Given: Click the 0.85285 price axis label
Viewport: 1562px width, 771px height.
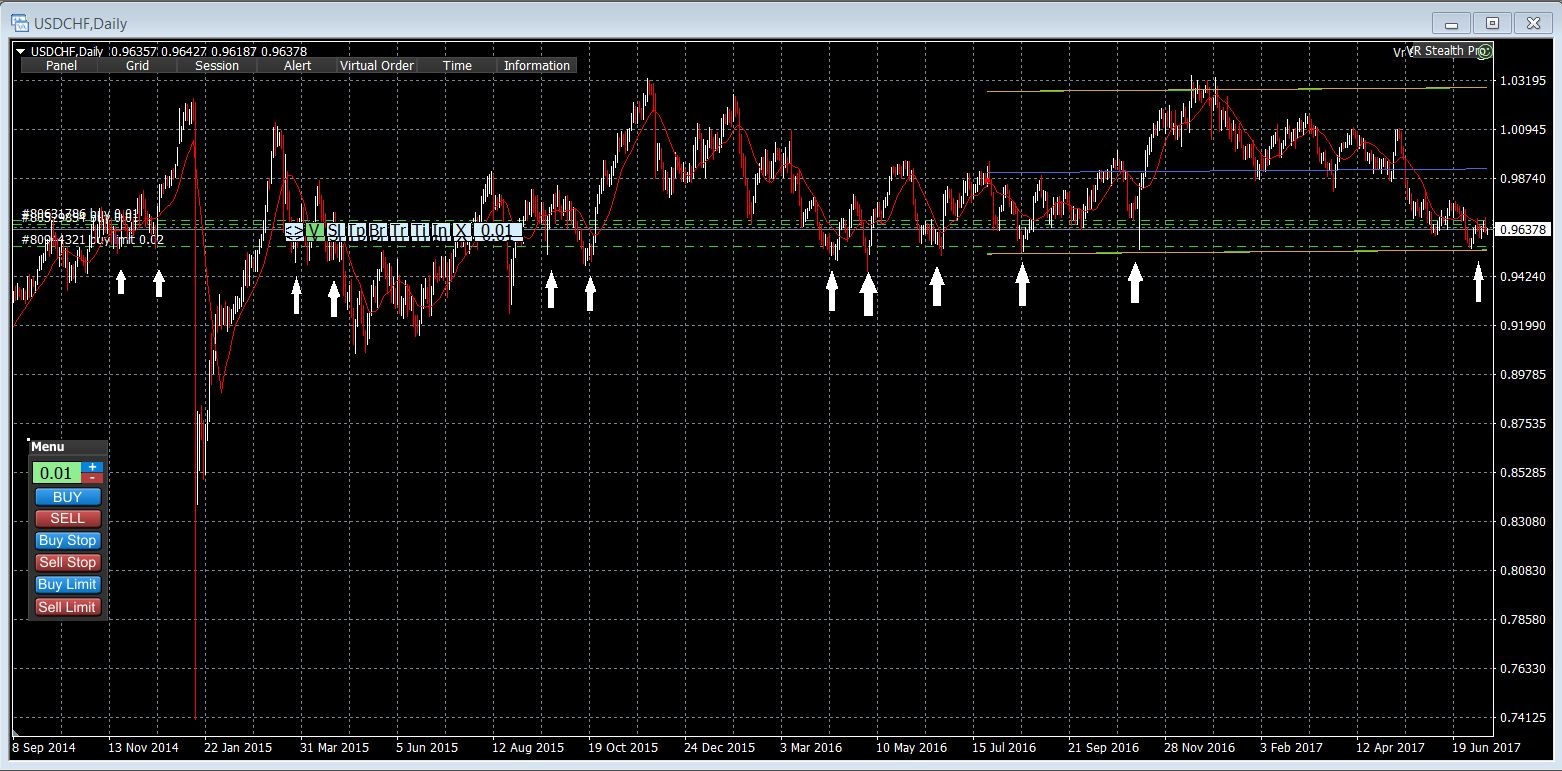Looking at the screenshot, I should [x=1524, y=472].
